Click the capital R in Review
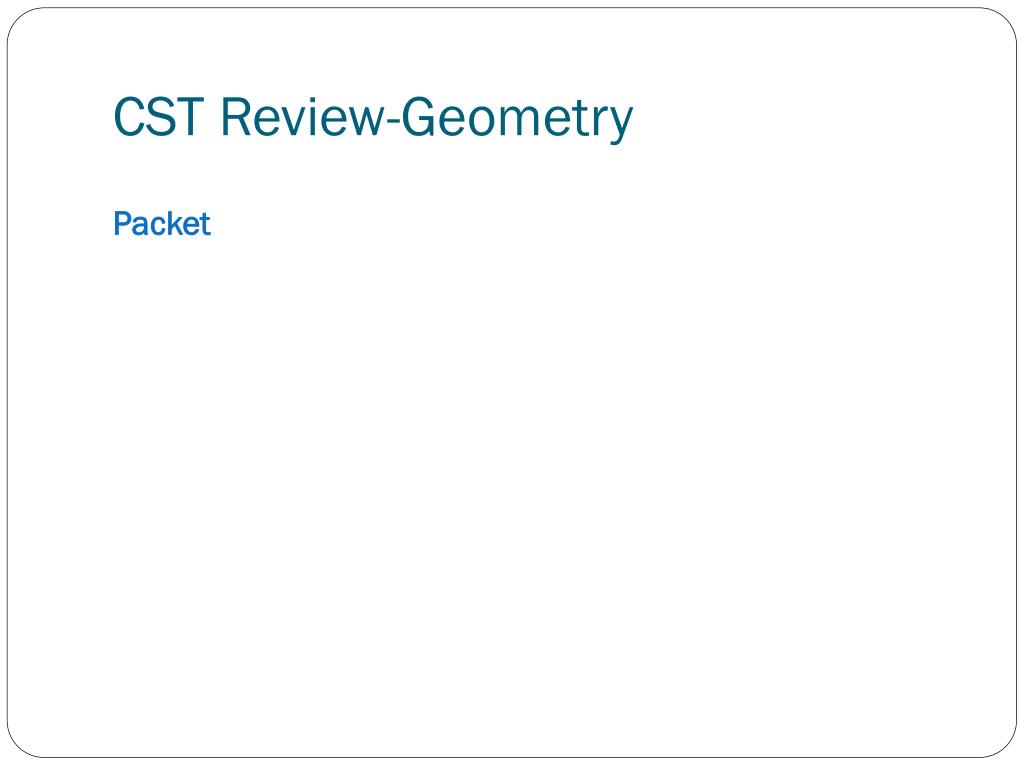This screenshot has height=768, width=1024. [x=236, y=117]
